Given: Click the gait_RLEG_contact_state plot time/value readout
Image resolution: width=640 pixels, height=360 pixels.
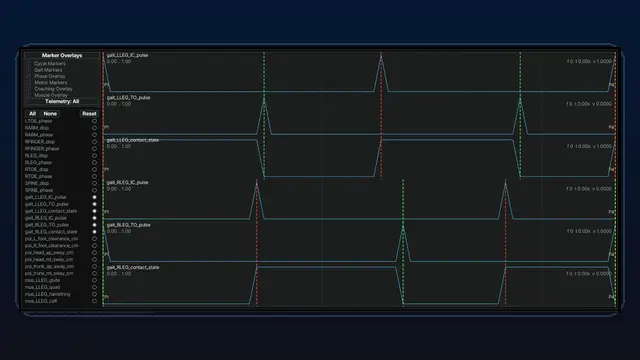Looking at the screenshot, I should pos(589,273).
